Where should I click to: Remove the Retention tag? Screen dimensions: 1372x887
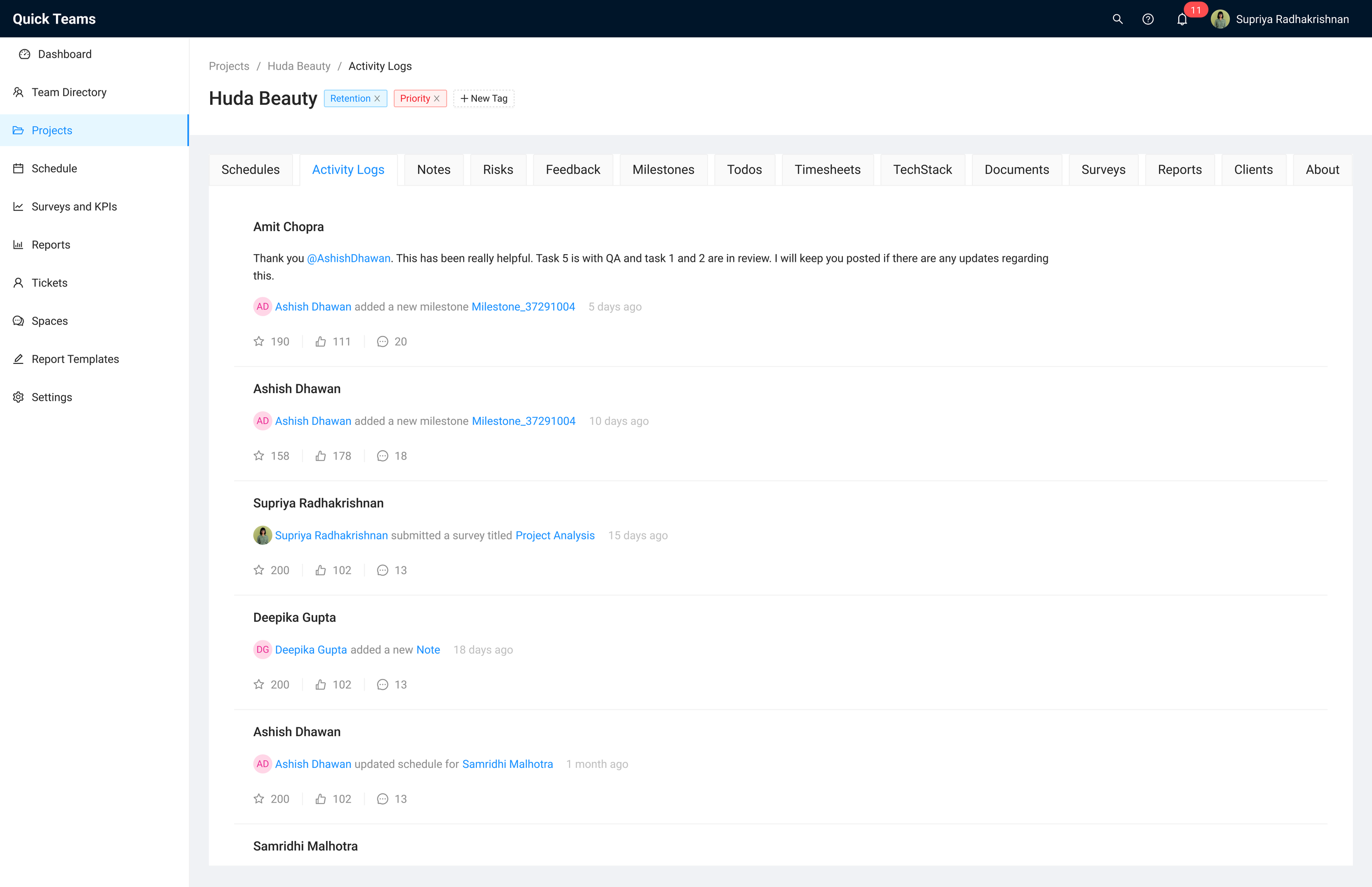378,98
